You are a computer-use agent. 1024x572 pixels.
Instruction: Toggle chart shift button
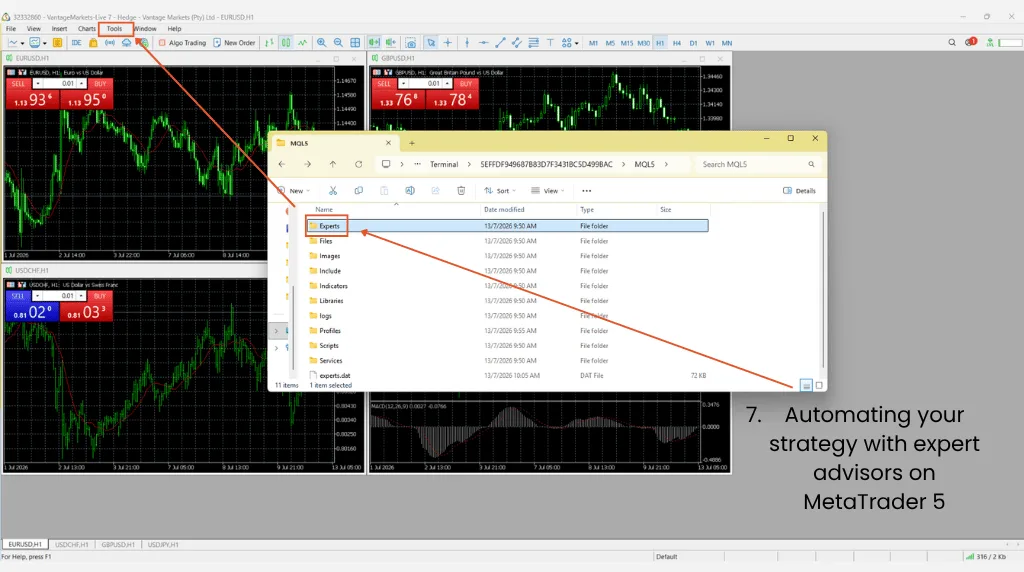391,43
